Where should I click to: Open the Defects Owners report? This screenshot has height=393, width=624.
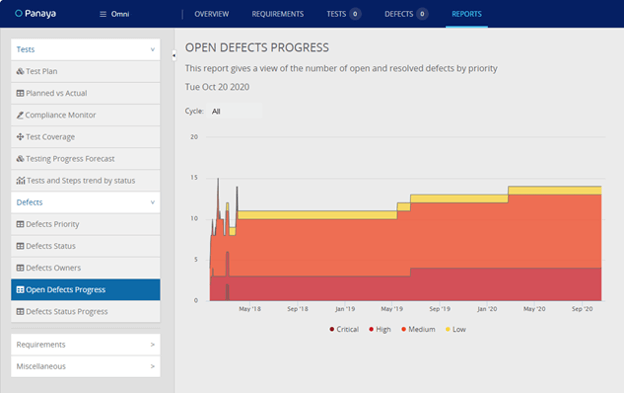tap(86, 268)
